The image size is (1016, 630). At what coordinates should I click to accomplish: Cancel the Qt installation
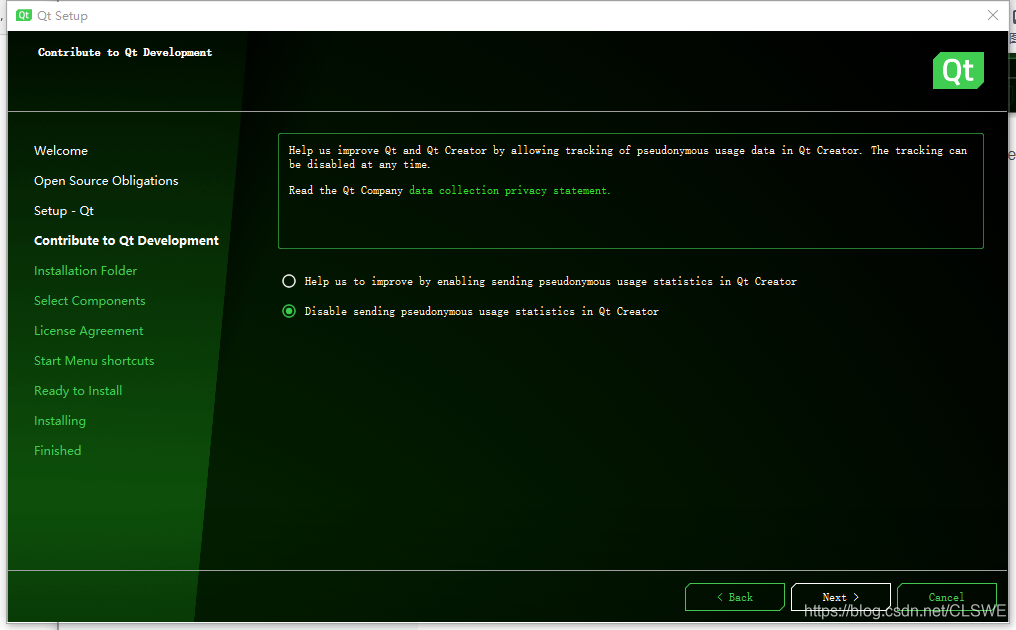point(947,597)
